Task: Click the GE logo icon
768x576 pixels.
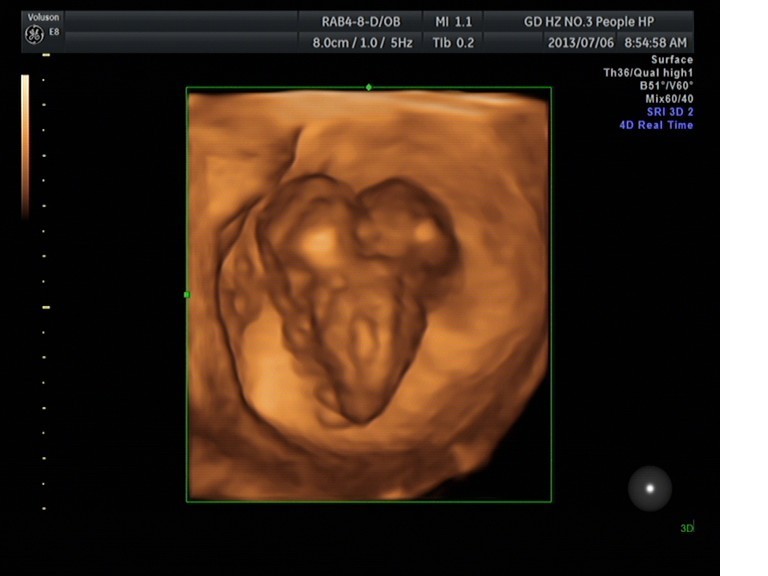Action: [33, 35]
